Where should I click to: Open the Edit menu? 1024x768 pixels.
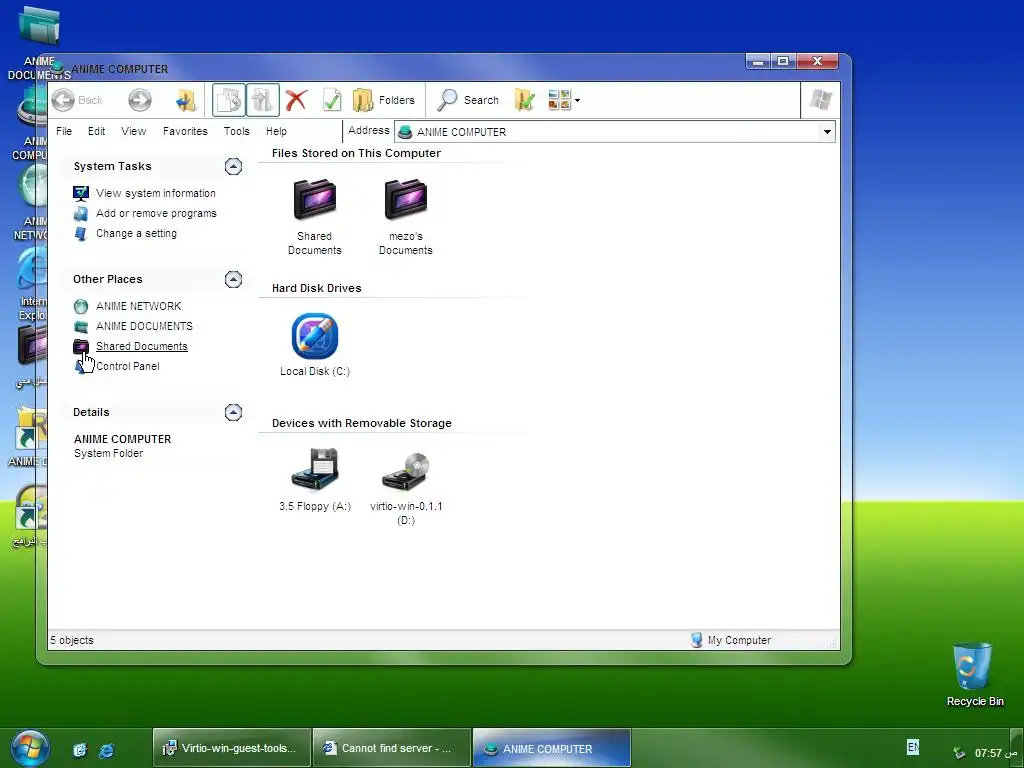coord(97,131)
